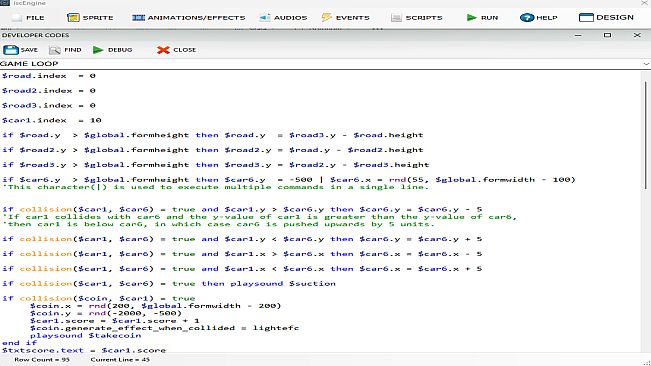Screen dimensions: 651x366
Task: Click the 'if $road.y > $global.formheight' line
Action: tap(212, 135)
